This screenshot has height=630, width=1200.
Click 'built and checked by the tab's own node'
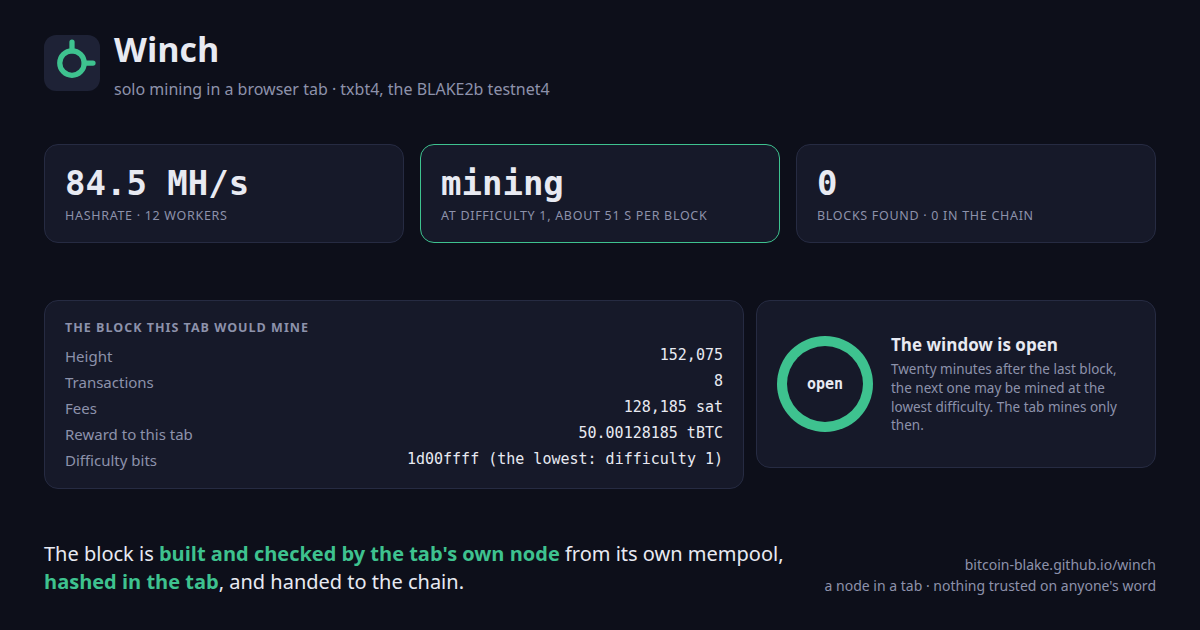point(359,553)
